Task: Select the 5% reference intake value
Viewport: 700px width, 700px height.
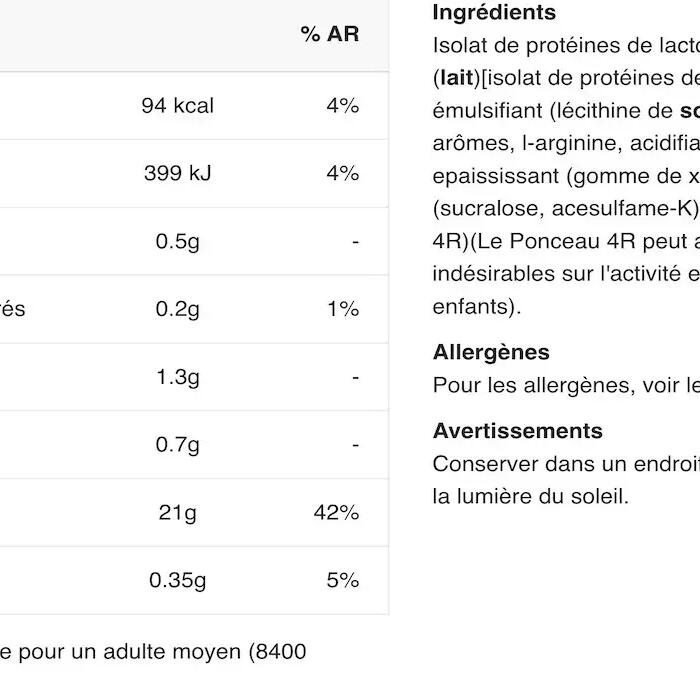Action: (x=342, y=580)
